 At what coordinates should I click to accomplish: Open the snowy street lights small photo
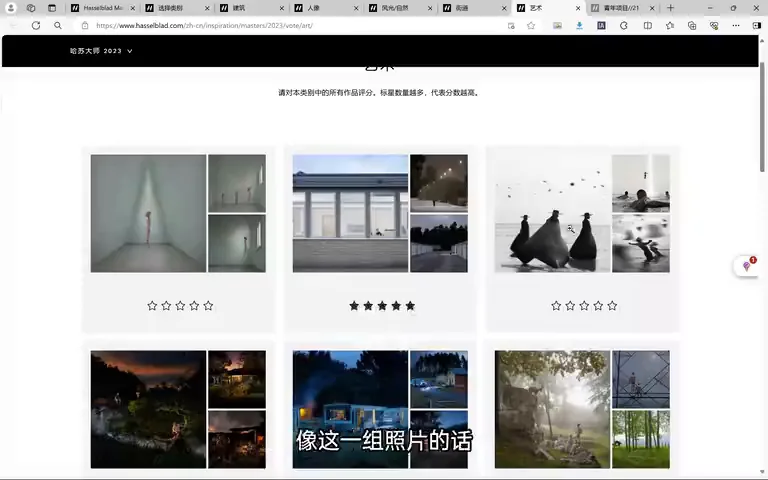click(x=439, y=183)
